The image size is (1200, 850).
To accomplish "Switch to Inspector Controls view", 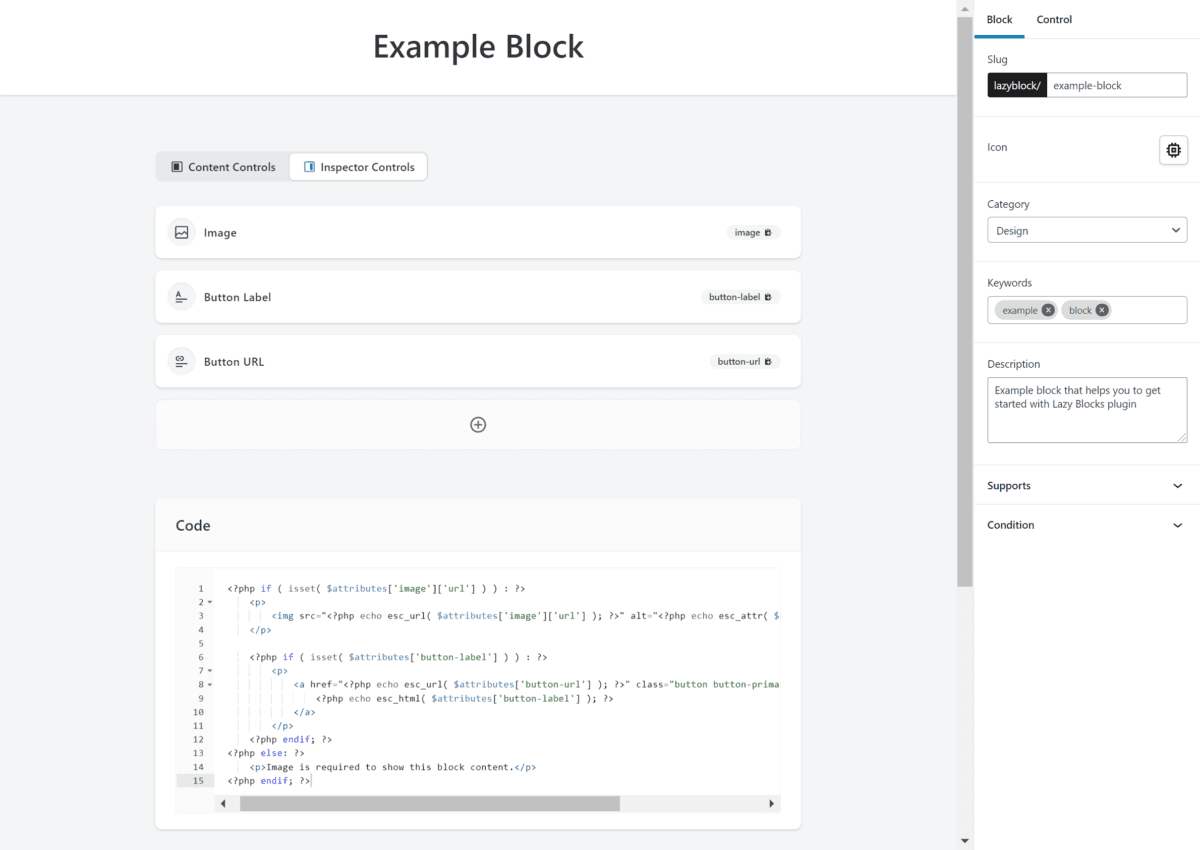I will tap(358, 167).
